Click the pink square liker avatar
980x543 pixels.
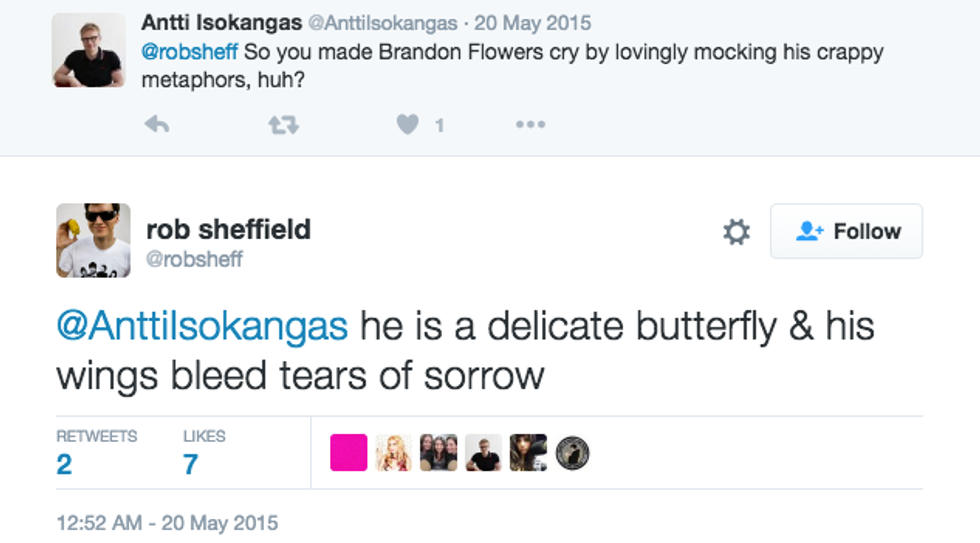[x=349, y=453]
